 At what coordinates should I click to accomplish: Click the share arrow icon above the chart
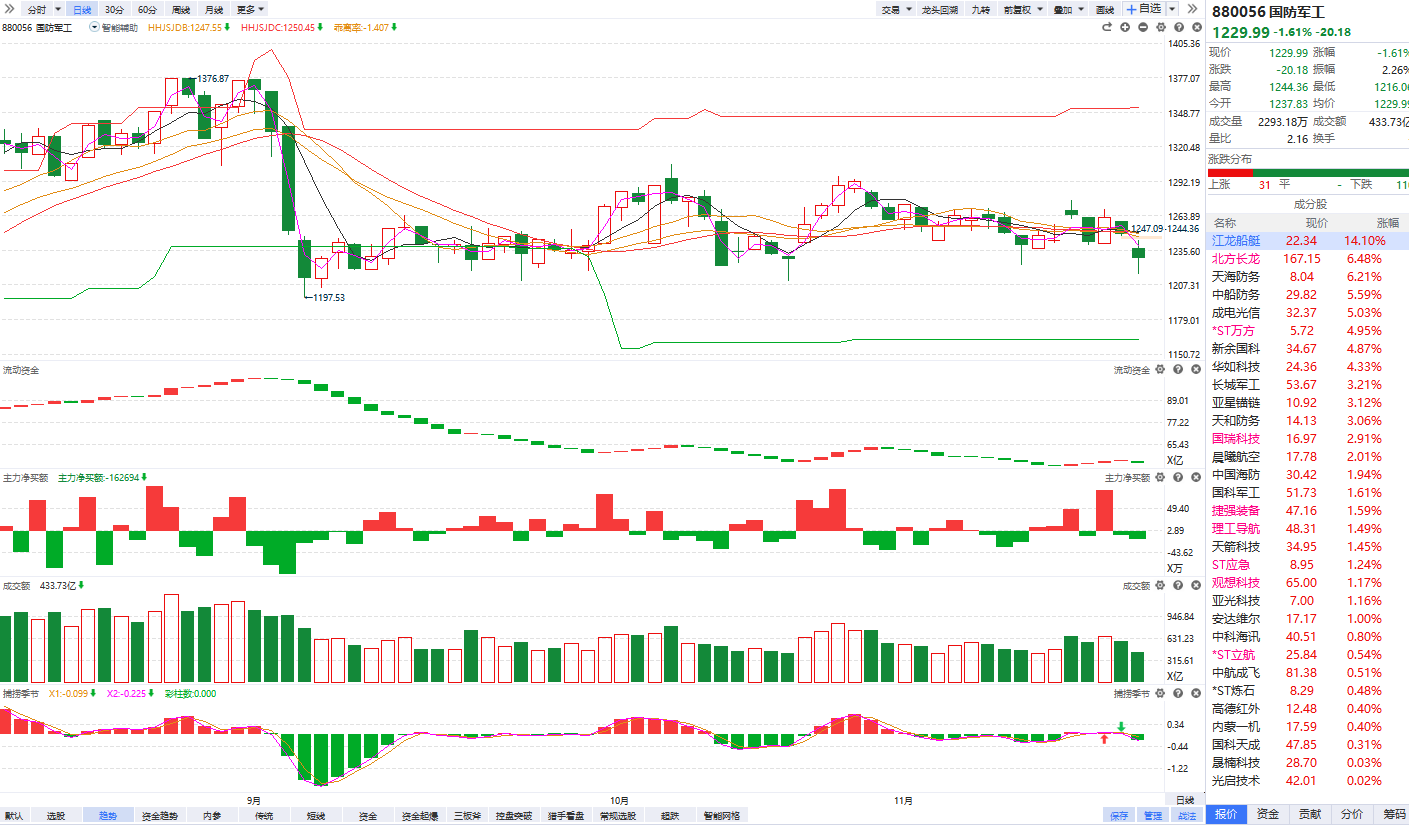coord(1107,27)
